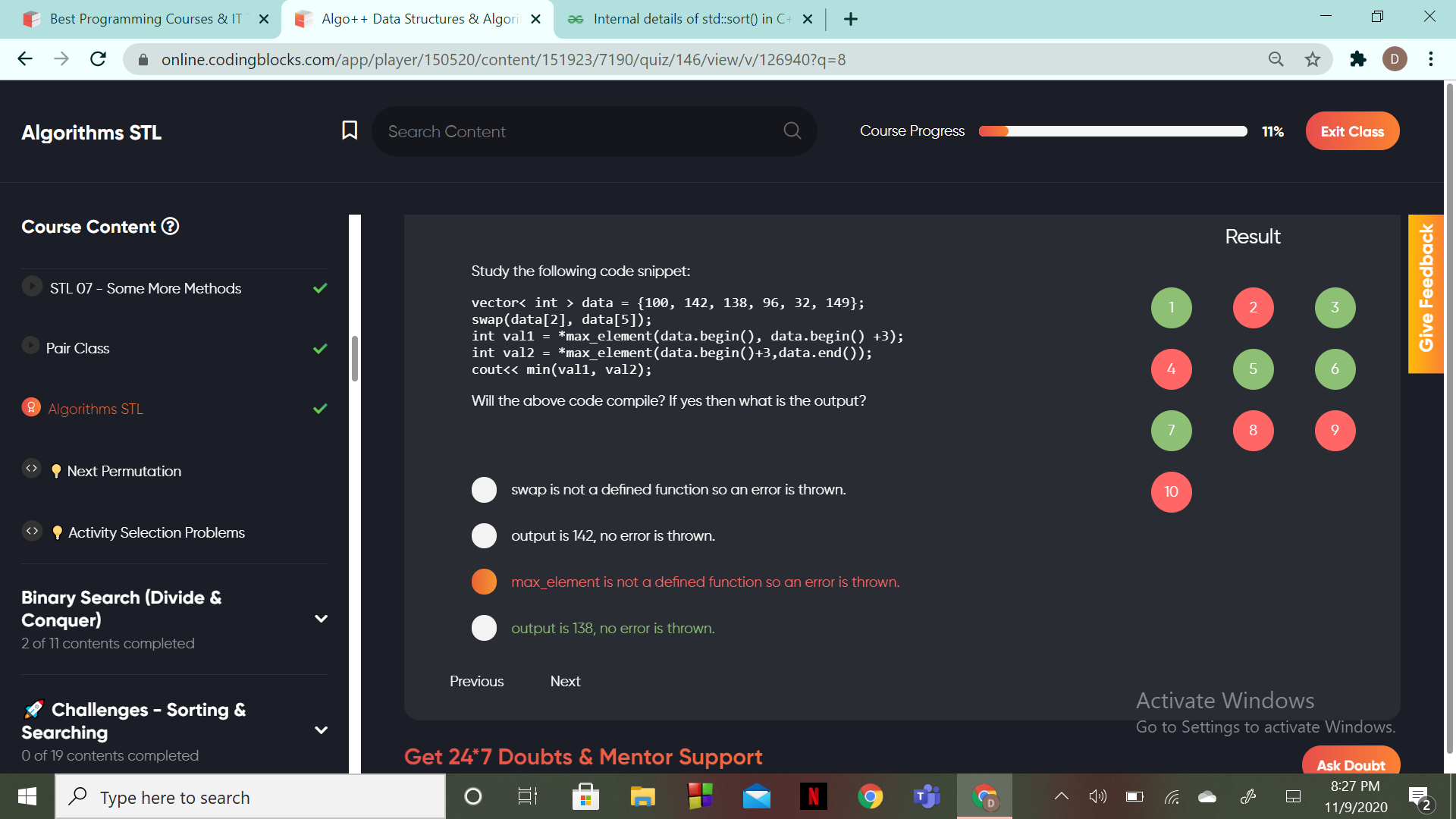This screenshot has width=1456, height=819.
Task: Click the code icon beside Next Permutation
Action: tap(31, 469)
